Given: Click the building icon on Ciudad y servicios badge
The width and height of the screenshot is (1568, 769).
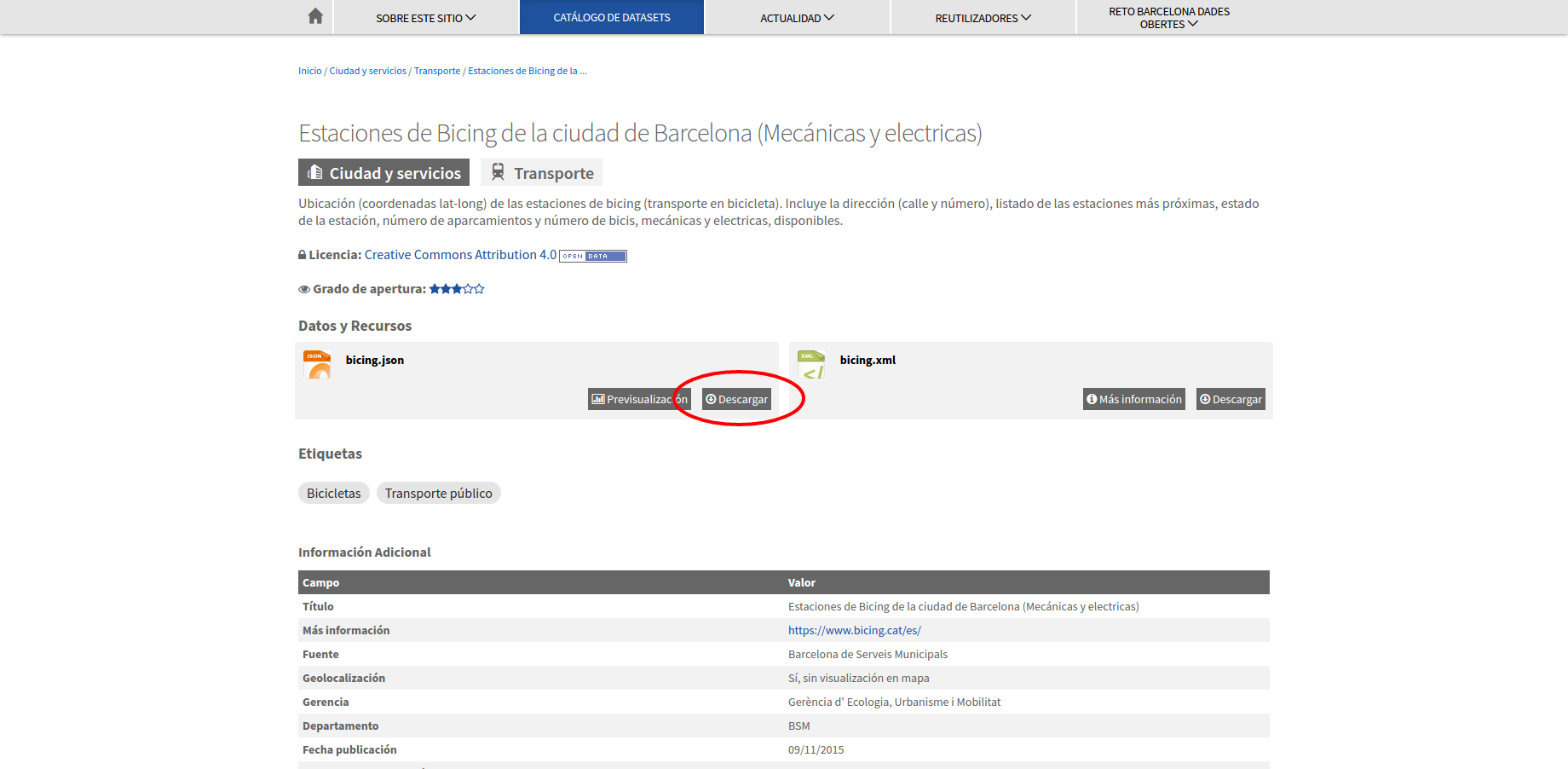Looking at the screenshot, I should [314, 171].
